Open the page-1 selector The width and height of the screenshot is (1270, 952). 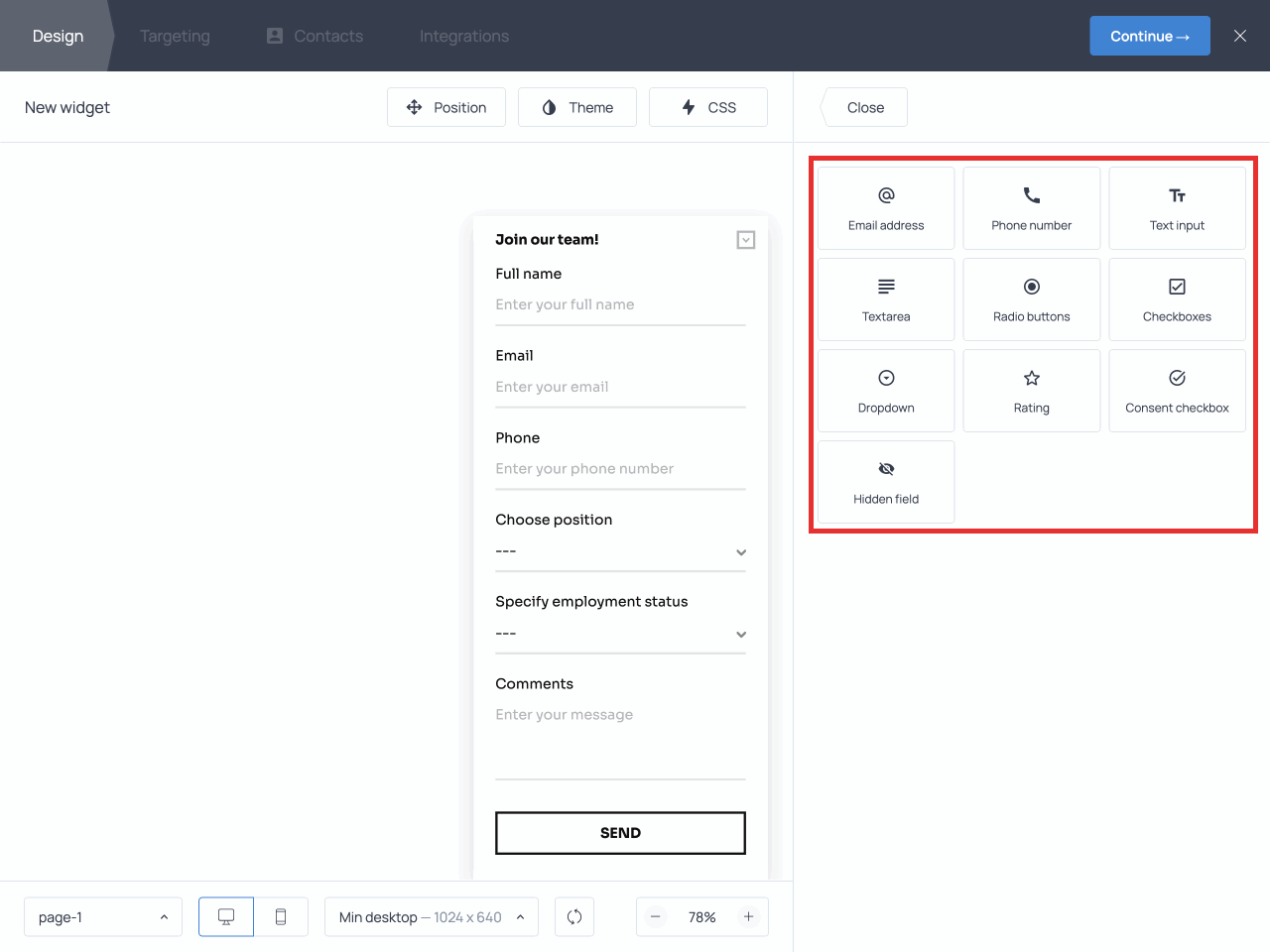tap(102, 916)
